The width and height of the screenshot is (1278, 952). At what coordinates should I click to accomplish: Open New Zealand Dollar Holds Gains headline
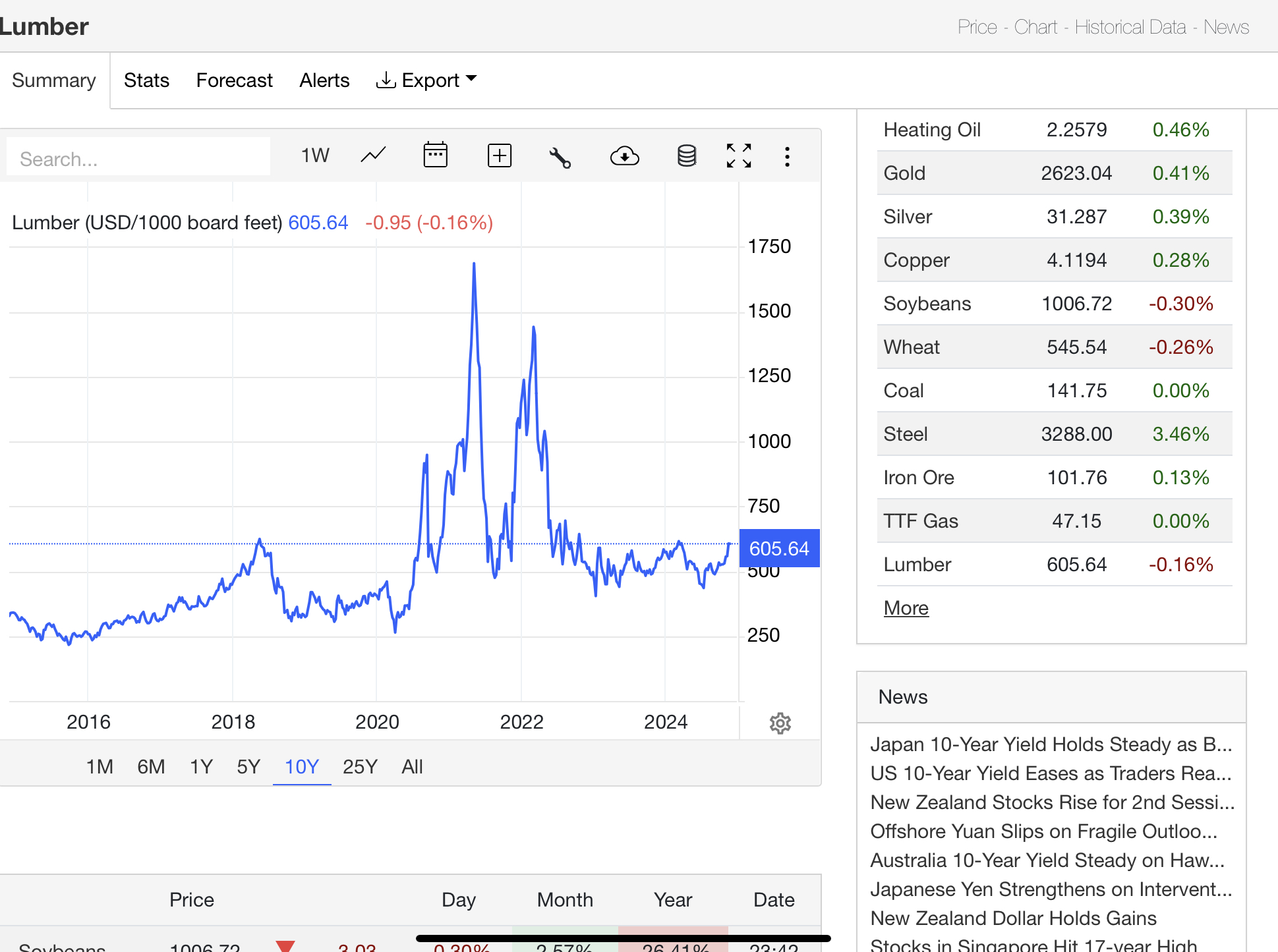[1013, 918]
